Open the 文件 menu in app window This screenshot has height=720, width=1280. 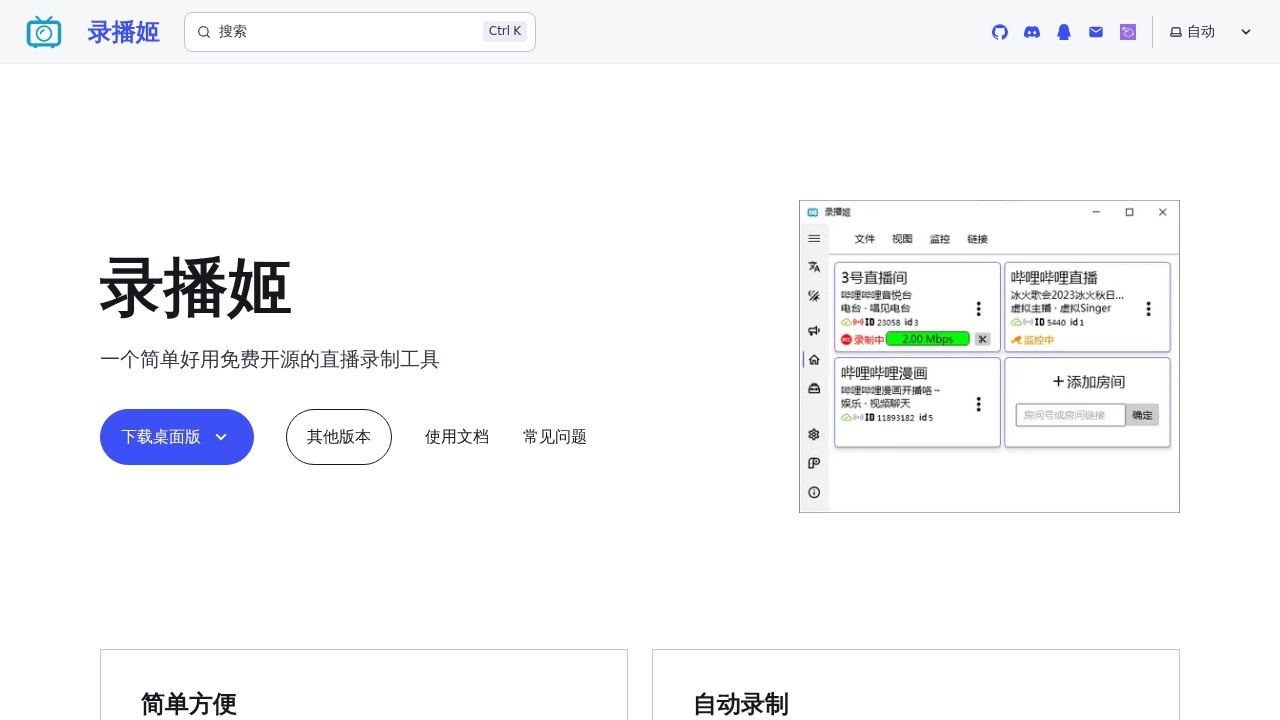coord(864,239)
